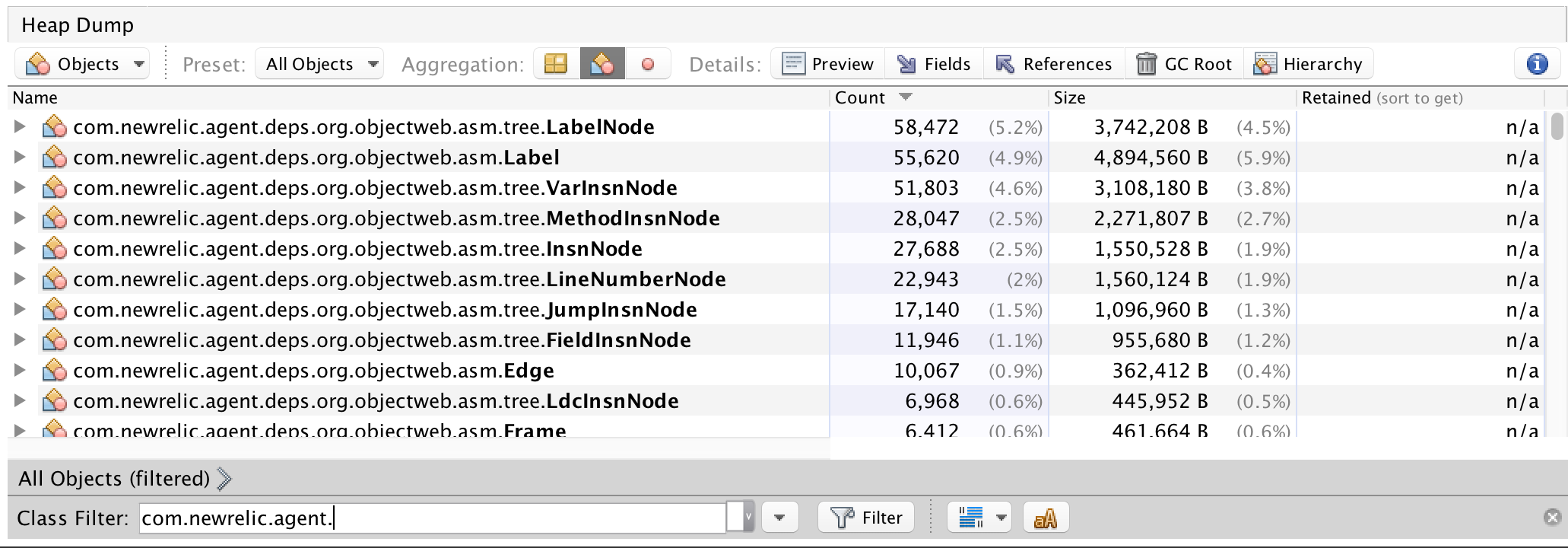This screenshot has width=1568, height=548.
Task: Open the All Objects preset dropdown
Action: pos(319,64)
